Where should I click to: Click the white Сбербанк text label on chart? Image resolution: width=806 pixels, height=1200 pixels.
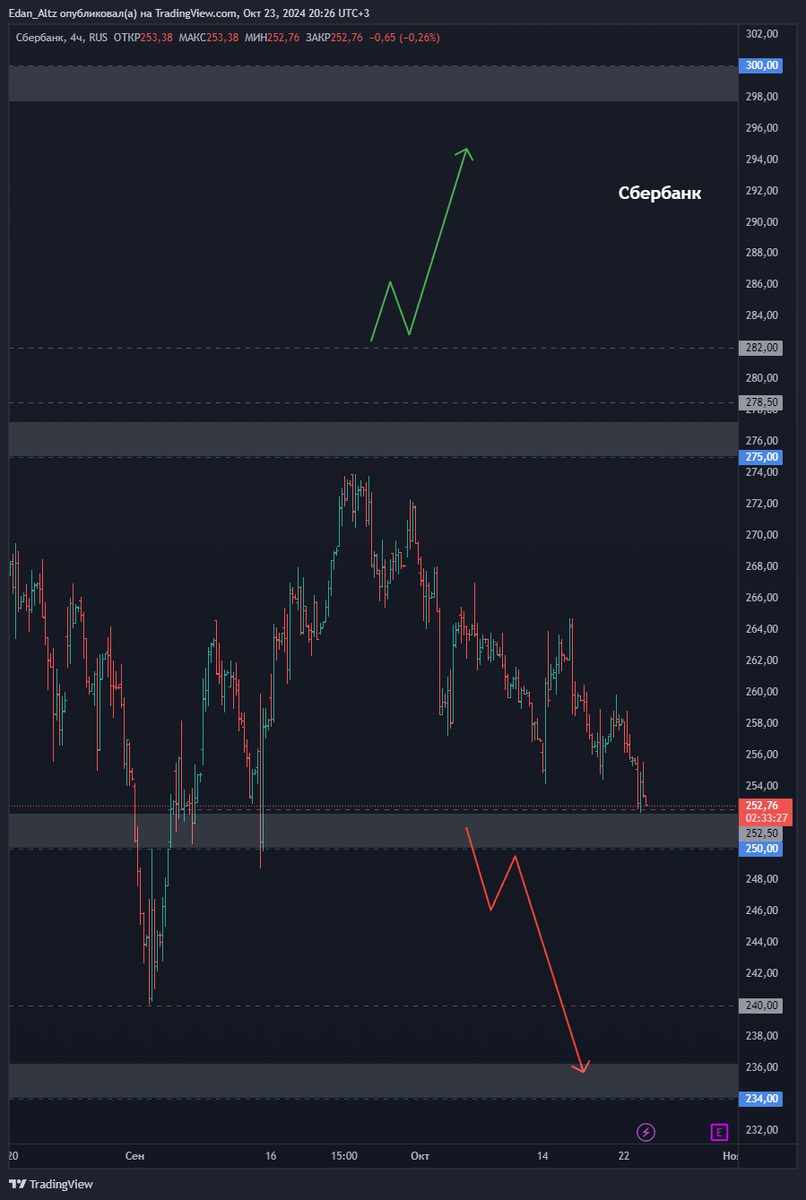coord(660,193)
